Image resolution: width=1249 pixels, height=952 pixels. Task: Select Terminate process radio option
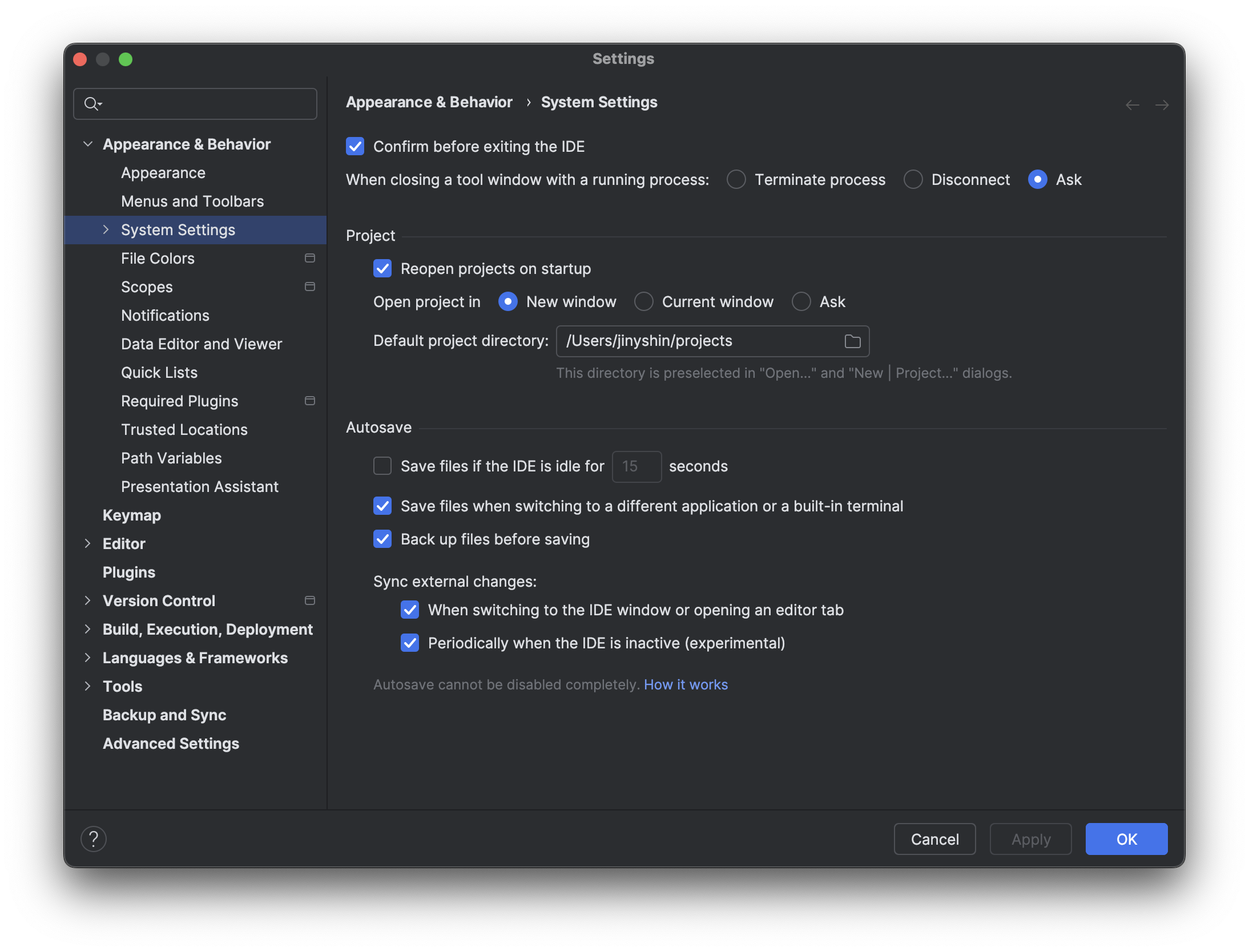pyautogui.click(x=736, y=180)
